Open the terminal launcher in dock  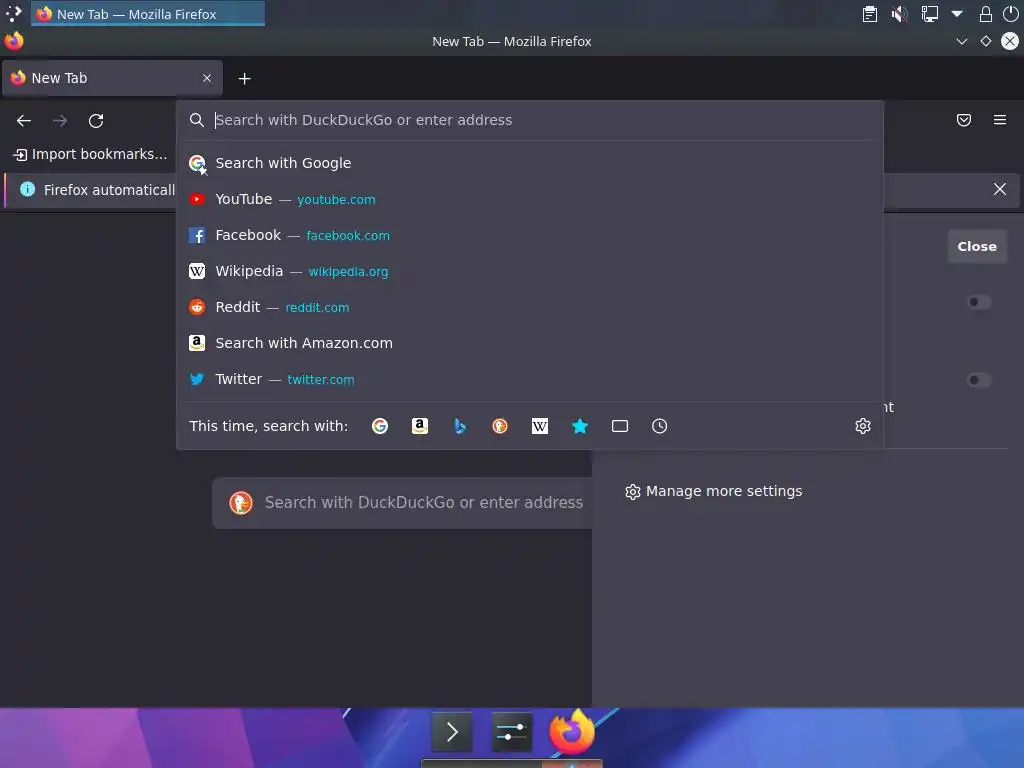(452, 732)
